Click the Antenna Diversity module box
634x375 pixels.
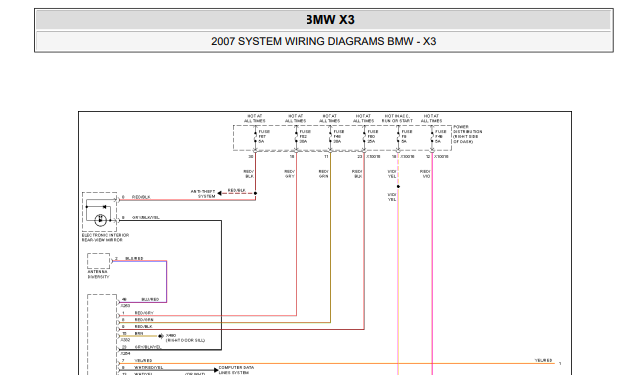(x=99, y=261)
